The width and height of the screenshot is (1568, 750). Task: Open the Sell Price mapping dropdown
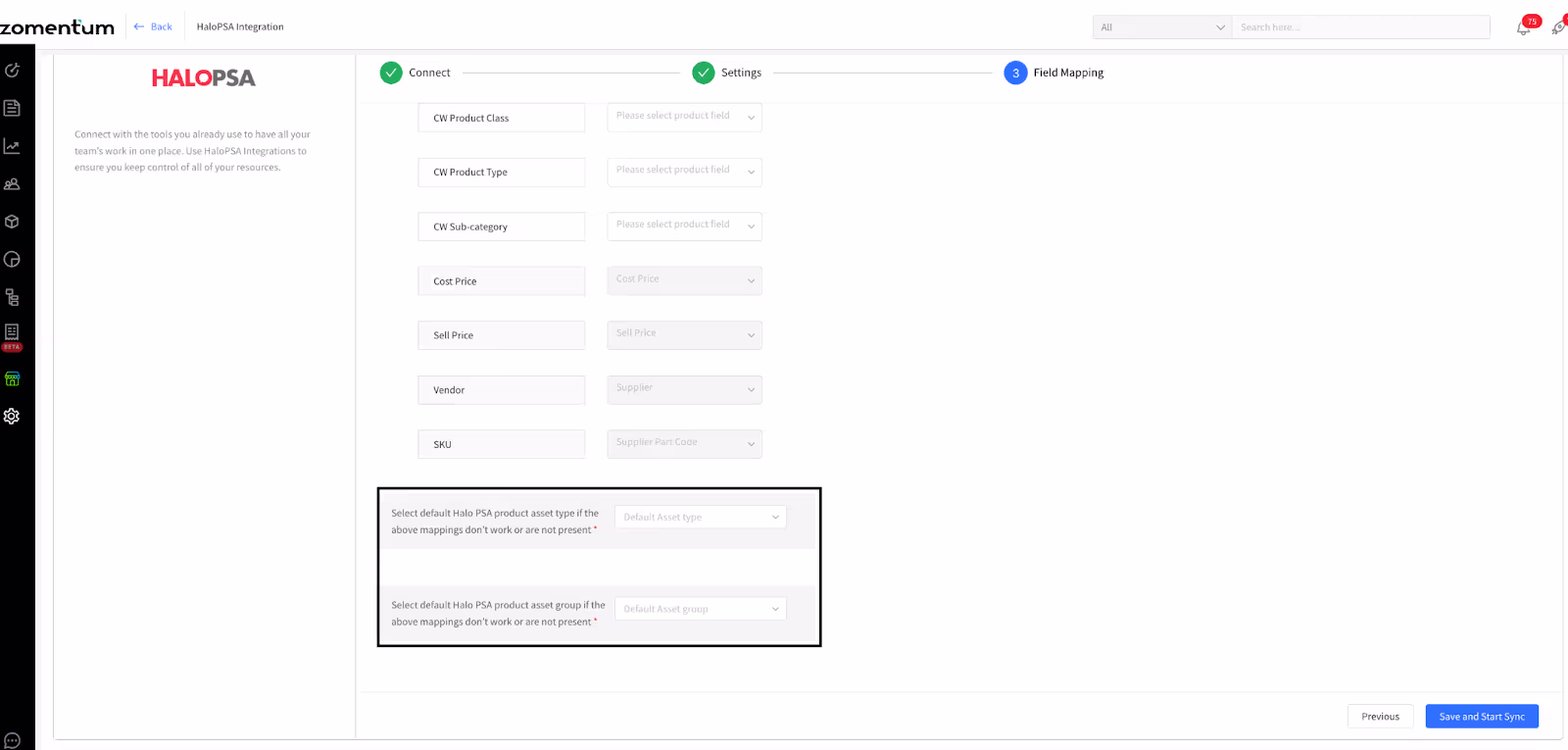pos(684,334)
